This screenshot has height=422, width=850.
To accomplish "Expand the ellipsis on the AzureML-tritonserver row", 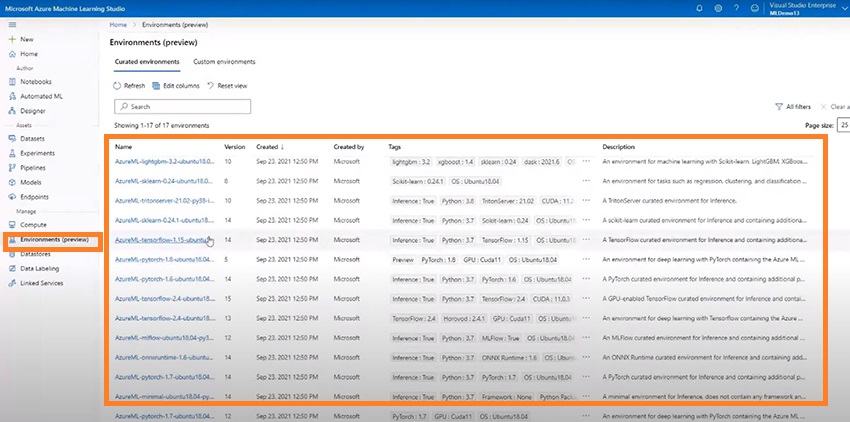I will 586,201.
